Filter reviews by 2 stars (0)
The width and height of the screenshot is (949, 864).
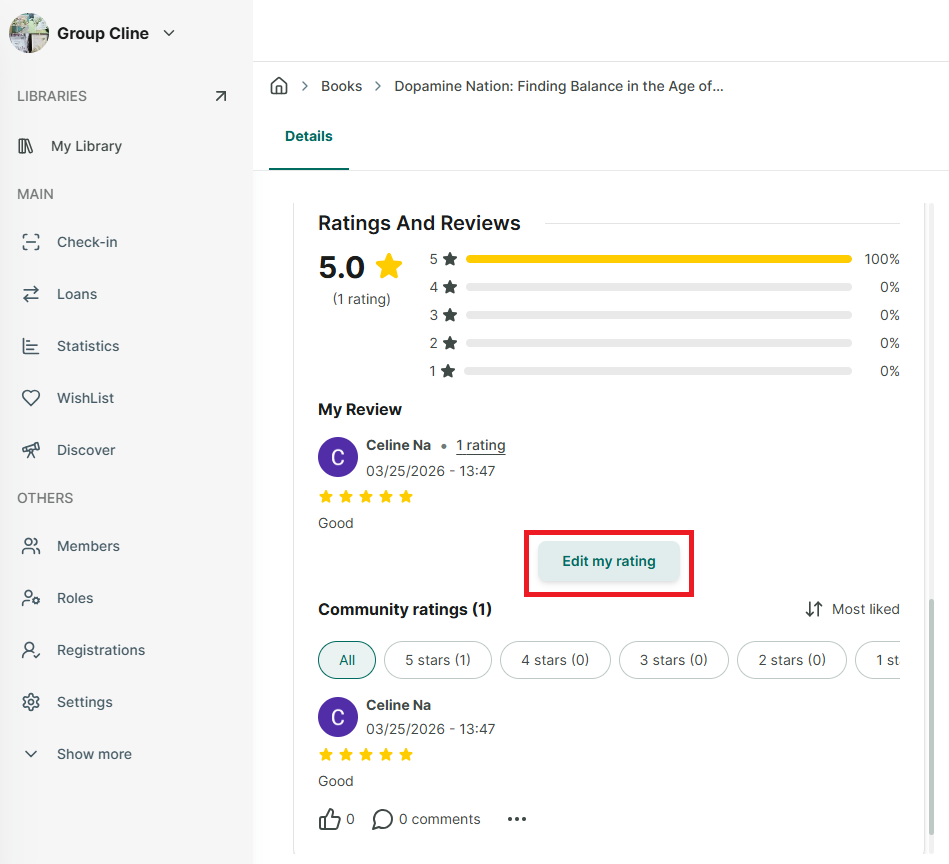tap(792, 660)
